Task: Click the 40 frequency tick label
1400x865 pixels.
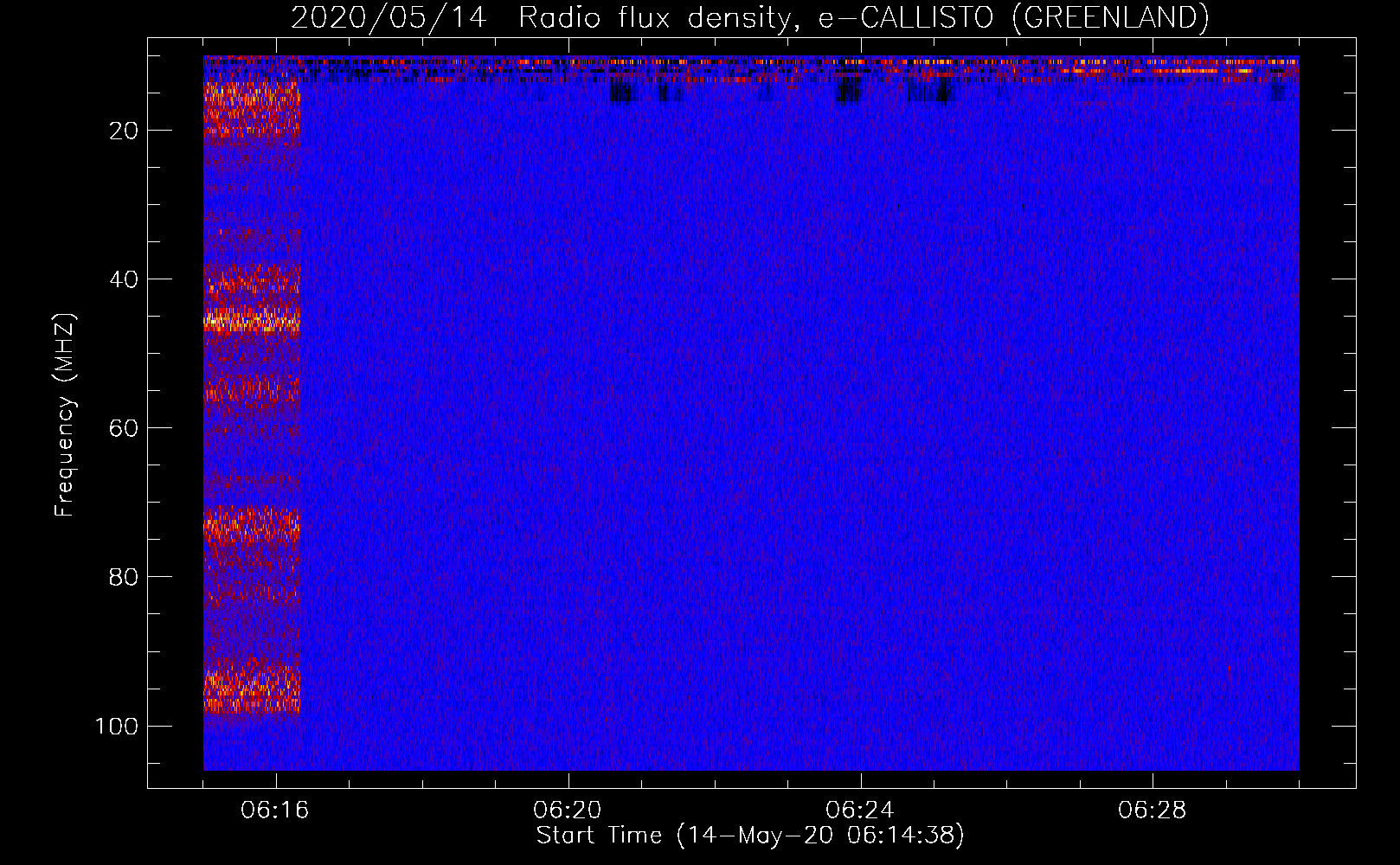Action: click(x=124, y=279)
